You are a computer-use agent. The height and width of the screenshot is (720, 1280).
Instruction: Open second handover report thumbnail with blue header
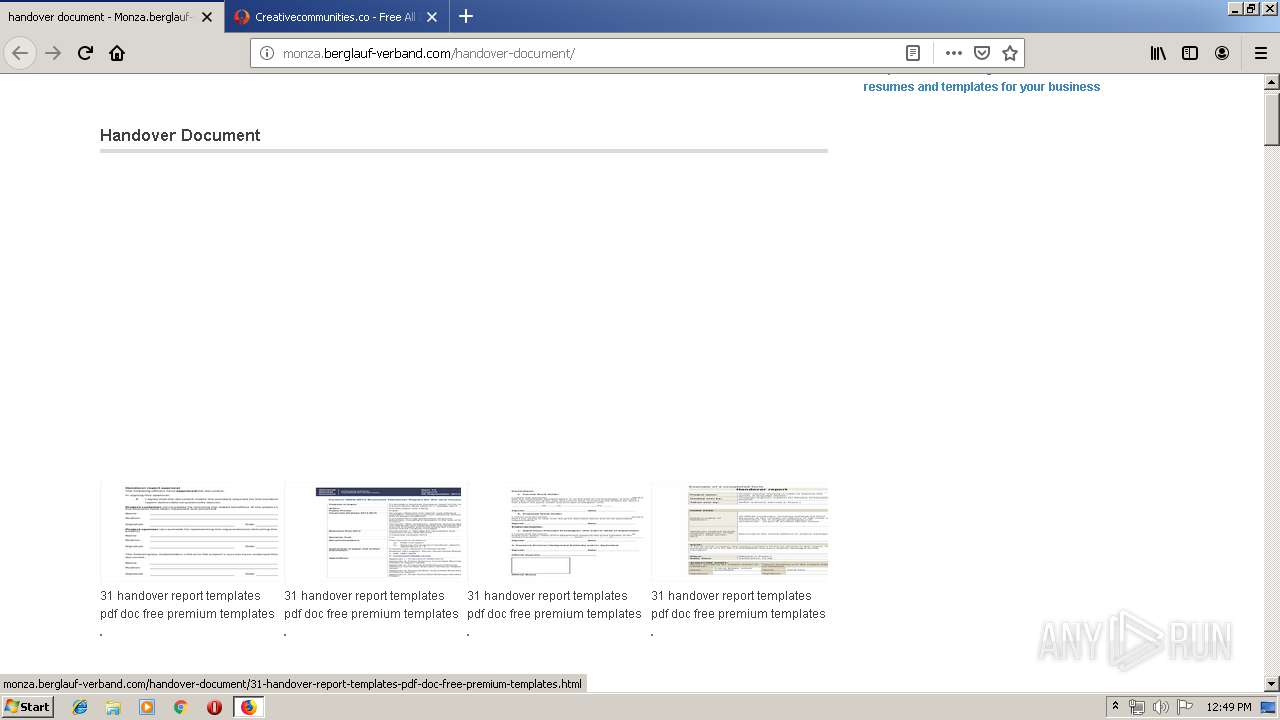click(376, 531)
